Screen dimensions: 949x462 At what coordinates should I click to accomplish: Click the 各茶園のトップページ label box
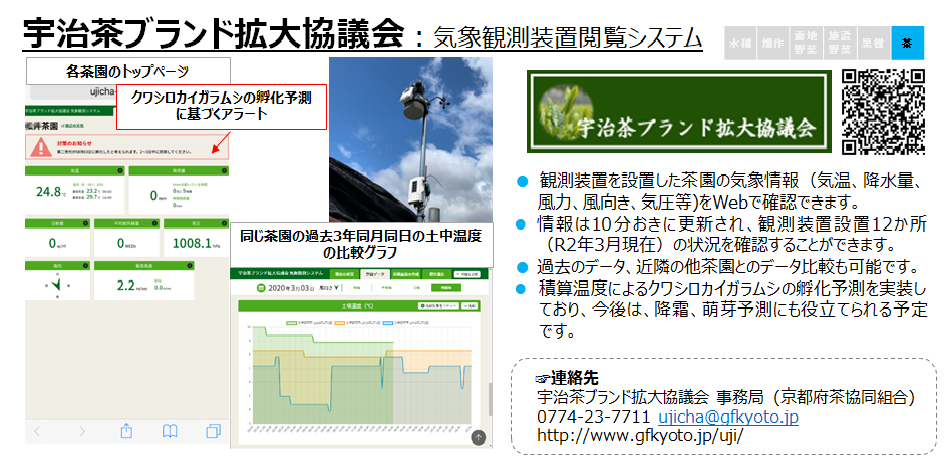128,71
